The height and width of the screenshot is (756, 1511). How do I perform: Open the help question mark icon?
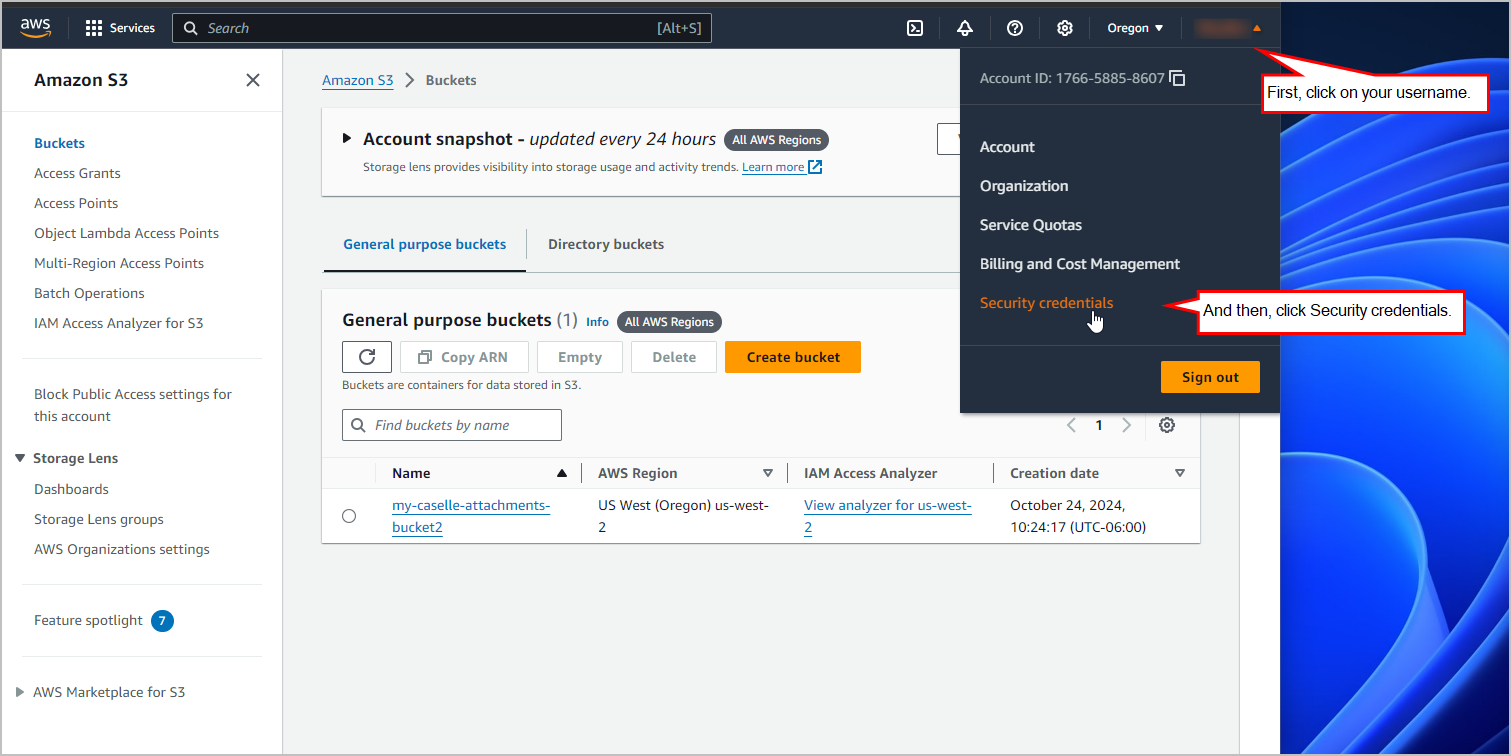[1015, 28]
